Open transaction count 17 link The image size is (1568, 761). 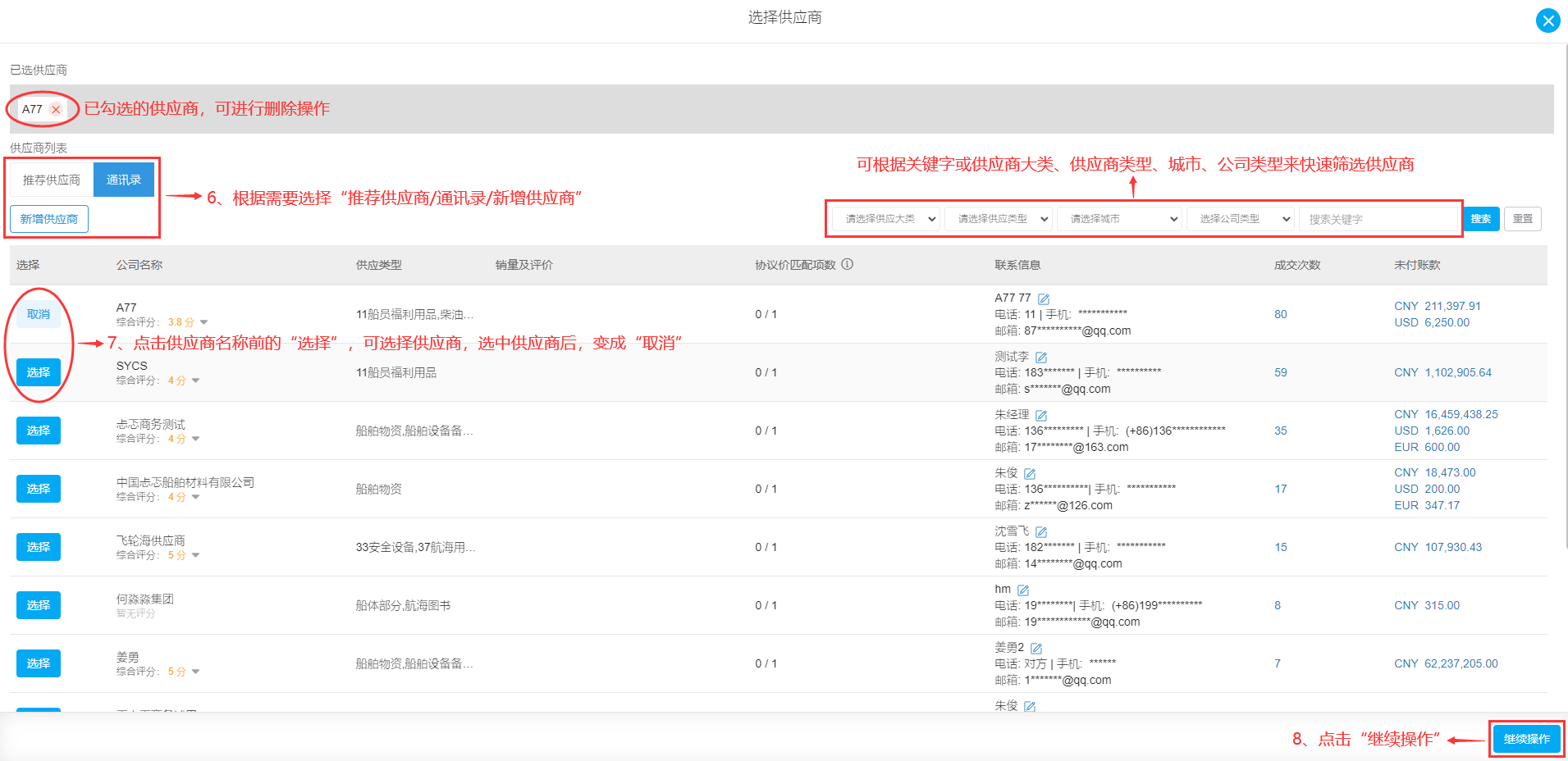(x=1281, y=489)
